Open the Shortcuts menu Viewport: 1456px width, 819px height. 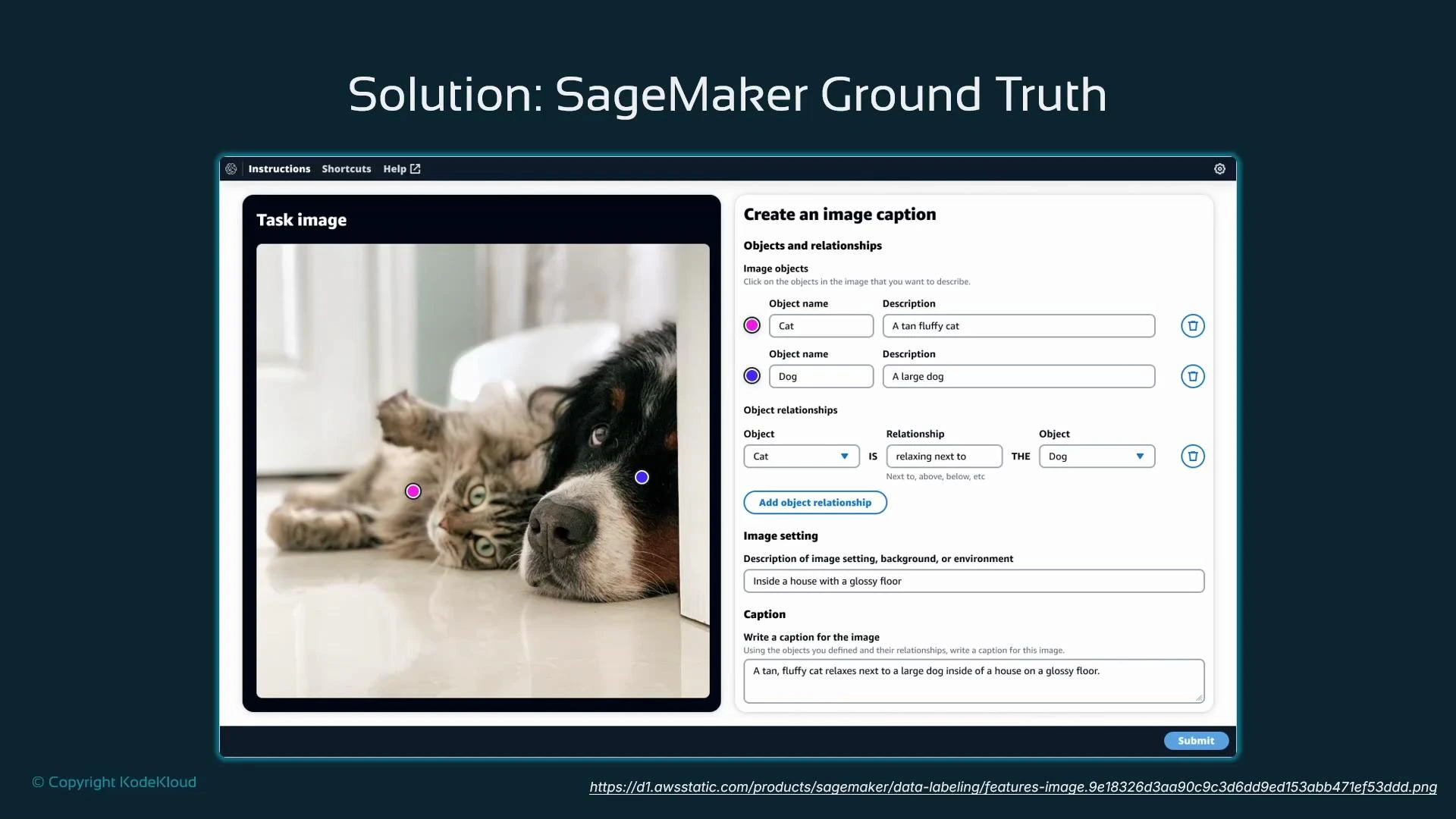coord(346,168)
